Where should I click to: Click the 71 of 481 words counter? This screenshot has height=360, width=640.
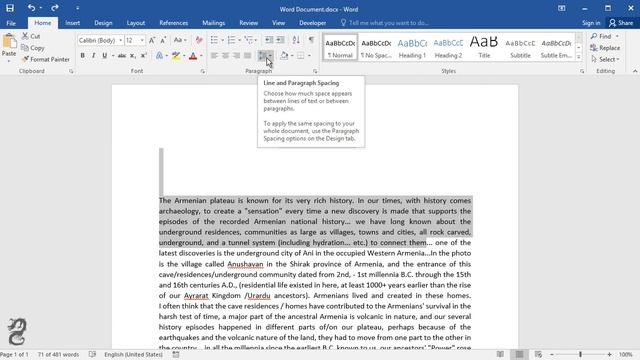click(x=58, y=354)
